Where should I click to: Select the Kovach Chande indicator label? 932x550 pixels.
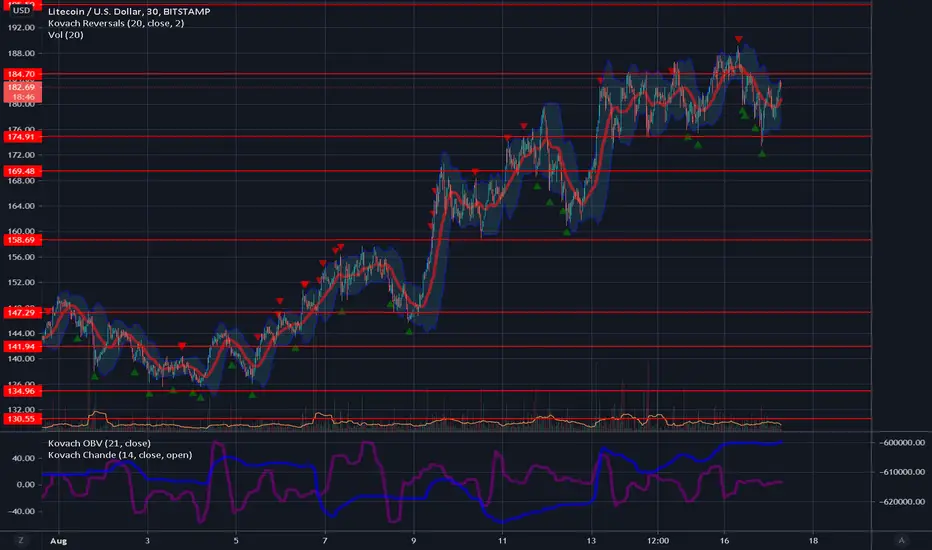(120, 455)
